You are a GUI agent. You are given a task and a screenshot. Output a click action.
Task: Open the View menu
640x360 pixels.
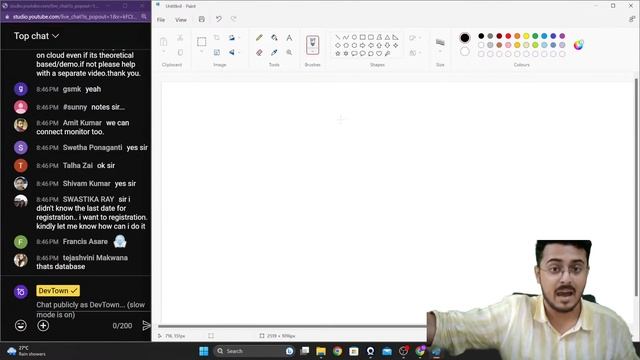[x=180, y=20]
